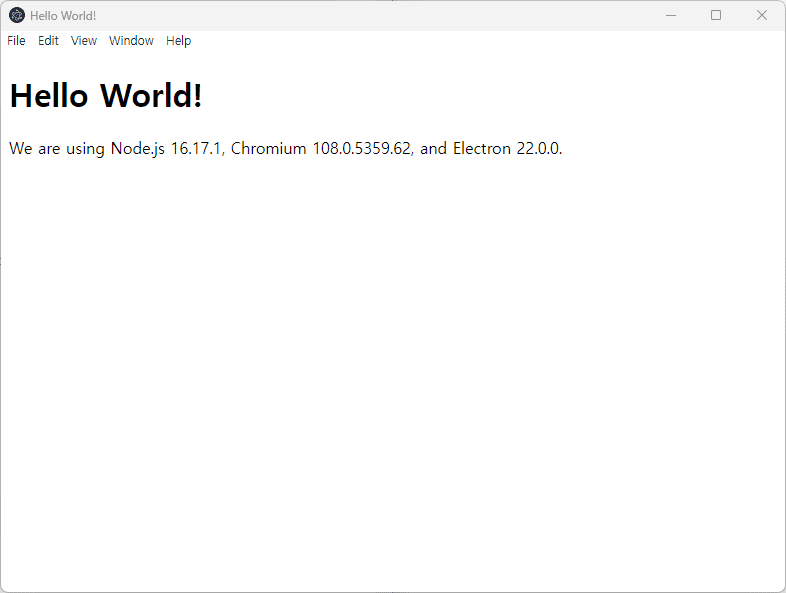This screenshot has width=786, height=593.
Task: Click the "Node.js 16.17.1" version text
Action: tap(165, 148)
